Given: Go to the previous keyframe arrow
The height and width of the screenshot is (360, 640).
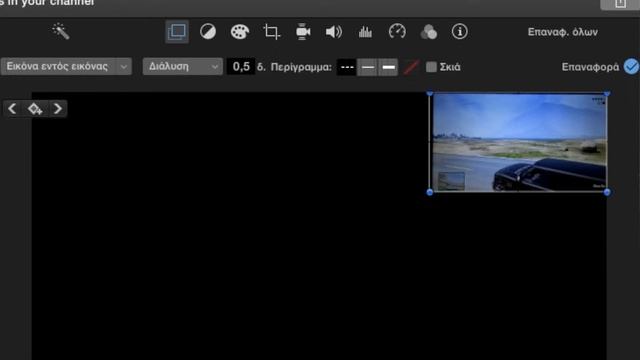Looking at the screenshot, I should tap(12, 109).
